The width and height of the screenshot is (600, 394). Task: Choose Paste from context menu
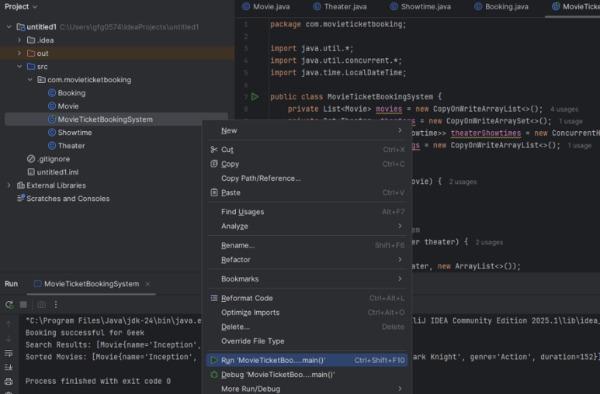point(307,193)
